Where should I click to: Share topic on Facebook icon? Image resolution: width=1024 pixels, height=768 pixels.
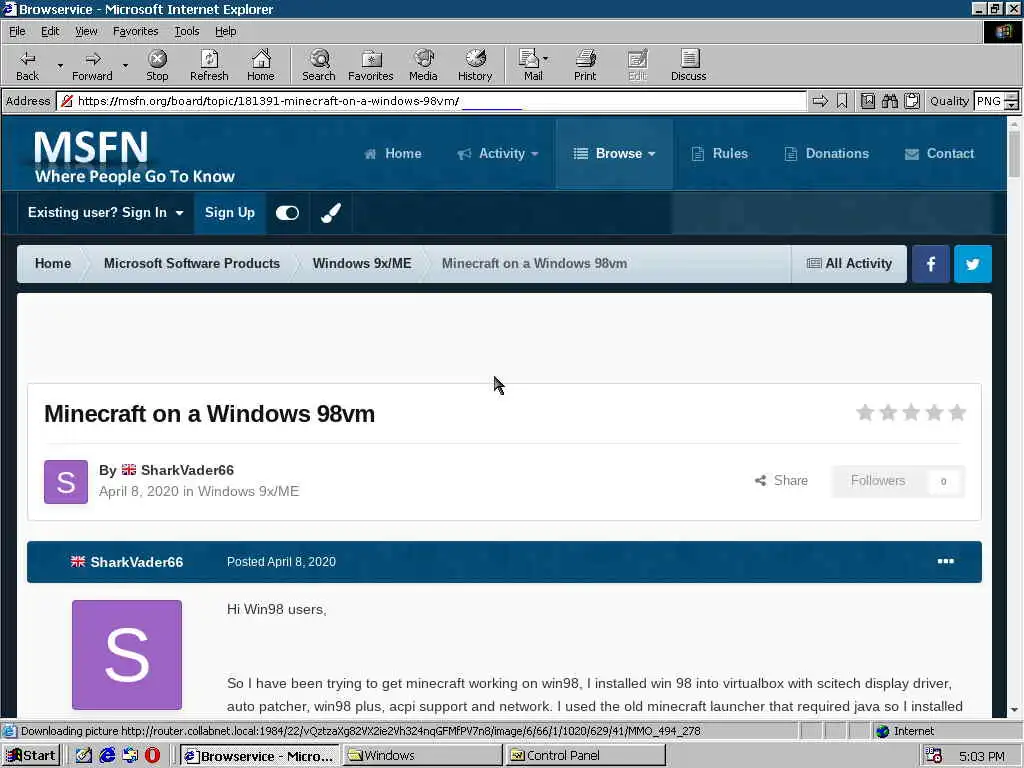tap(931, 264)
